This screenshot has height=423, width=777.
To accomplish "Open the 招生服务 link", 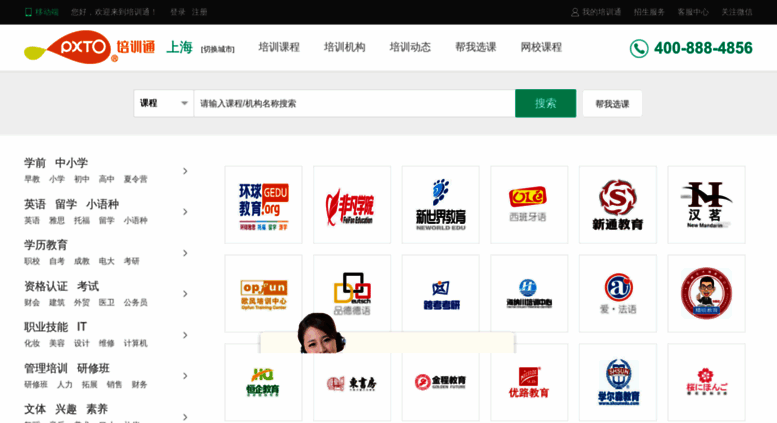I will [649, 12].
